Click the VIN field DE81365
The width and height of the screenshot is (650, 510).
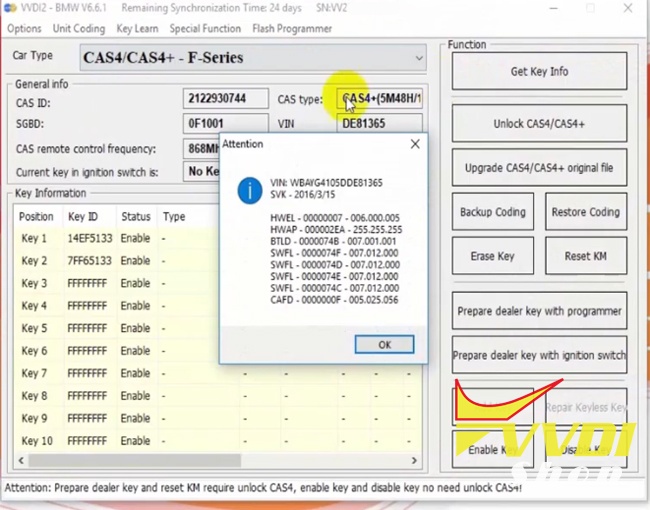tap(380, 124)
